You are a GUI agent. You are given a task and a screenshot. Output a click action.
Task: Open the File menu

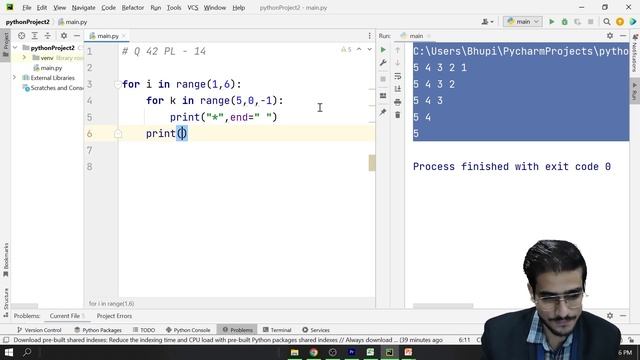coord(27,7)
